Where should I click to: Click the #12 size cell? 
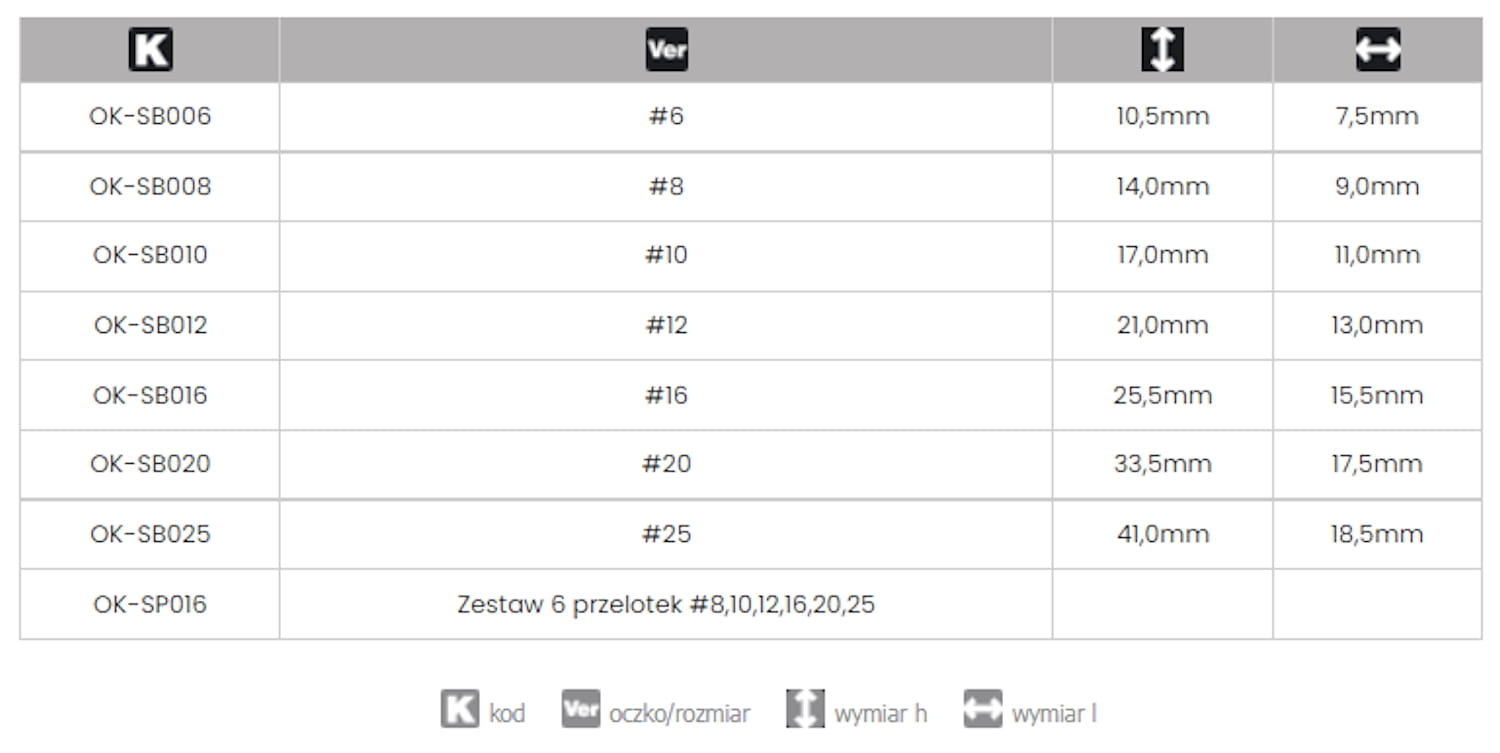pyautogui.click(x=666, y=325)
